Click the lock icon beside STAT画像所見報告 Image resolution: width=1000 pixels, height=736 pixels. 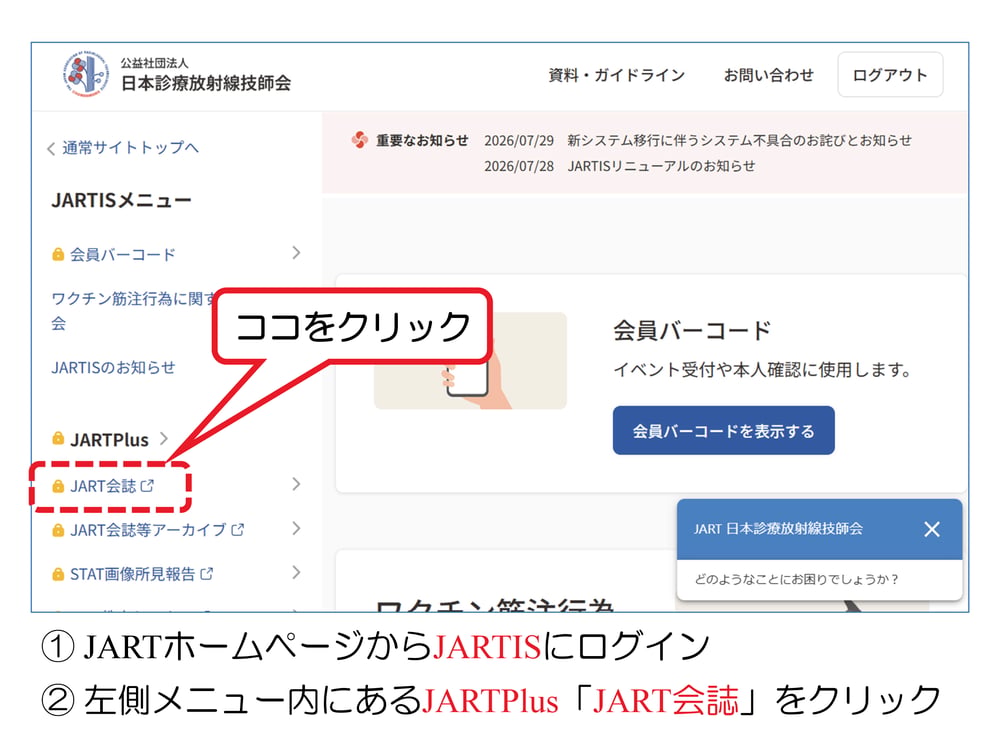tap(58, 574)
